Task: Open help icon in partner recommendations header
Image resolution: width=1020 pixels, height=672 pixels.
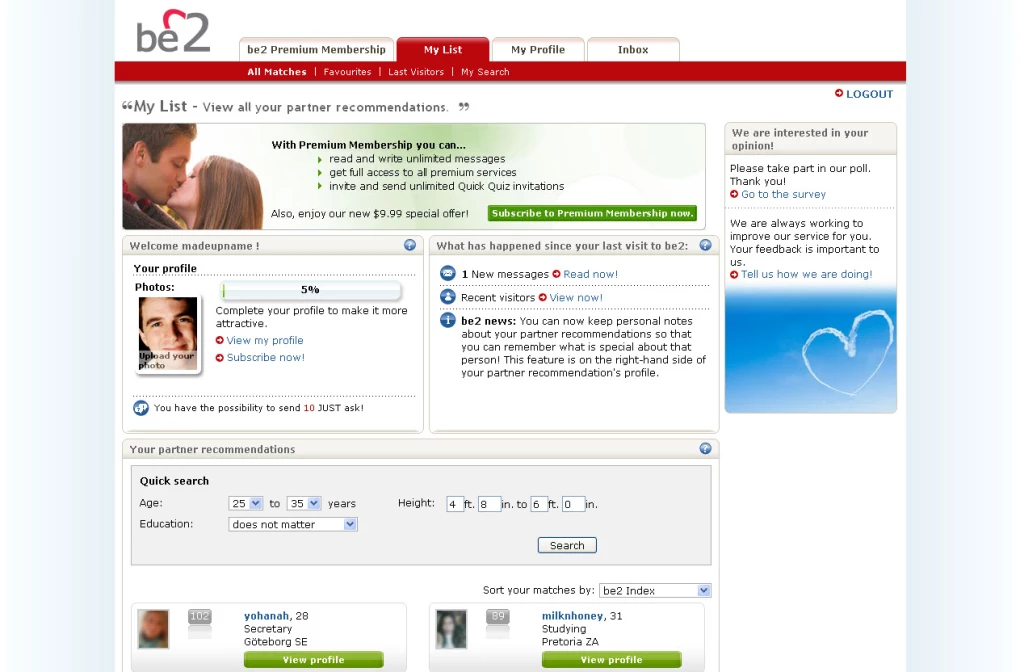Action: pyautogui.click(x=705, y=448)
